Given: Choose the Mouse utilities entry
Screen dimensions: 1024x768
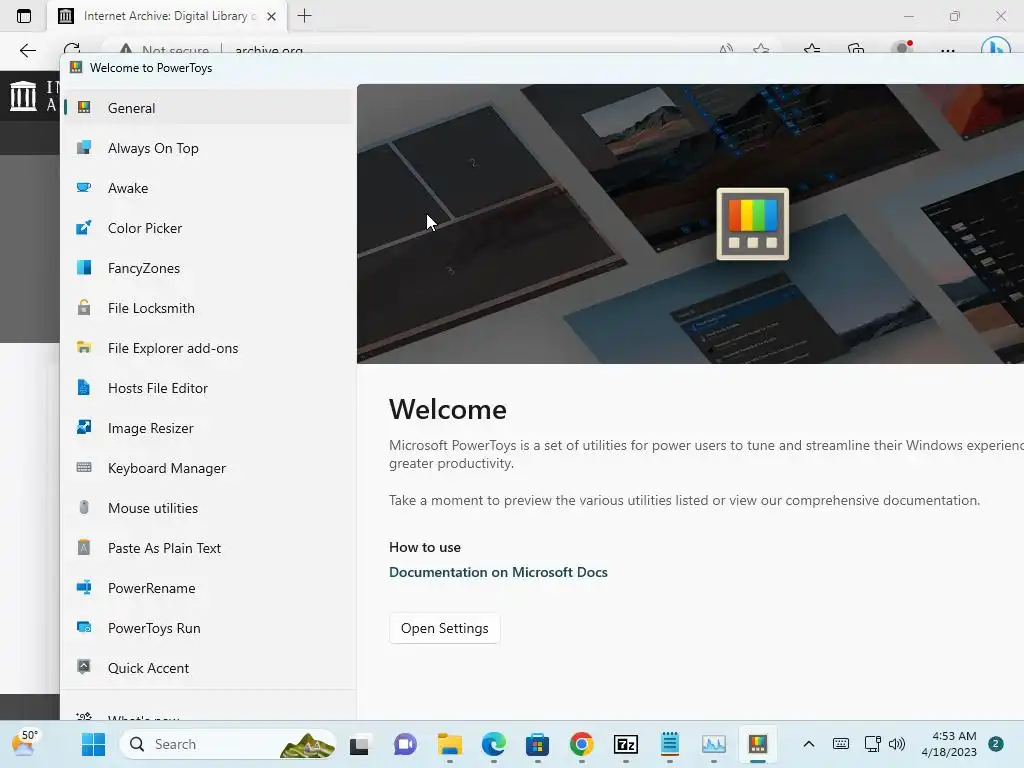Looking at the screenshot, I should [208, 507].
